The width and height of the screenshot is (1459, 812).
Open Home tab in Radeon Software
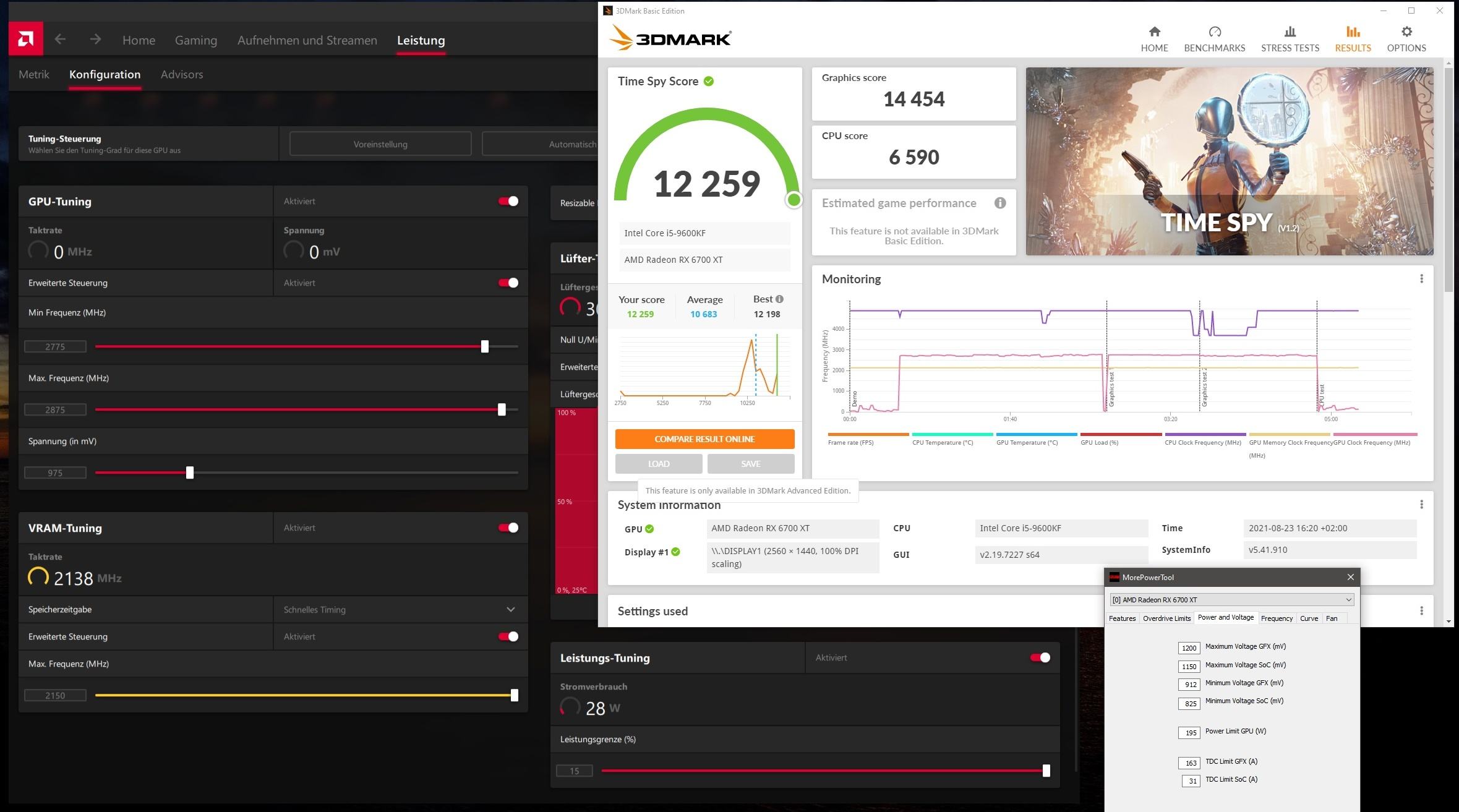139,40
